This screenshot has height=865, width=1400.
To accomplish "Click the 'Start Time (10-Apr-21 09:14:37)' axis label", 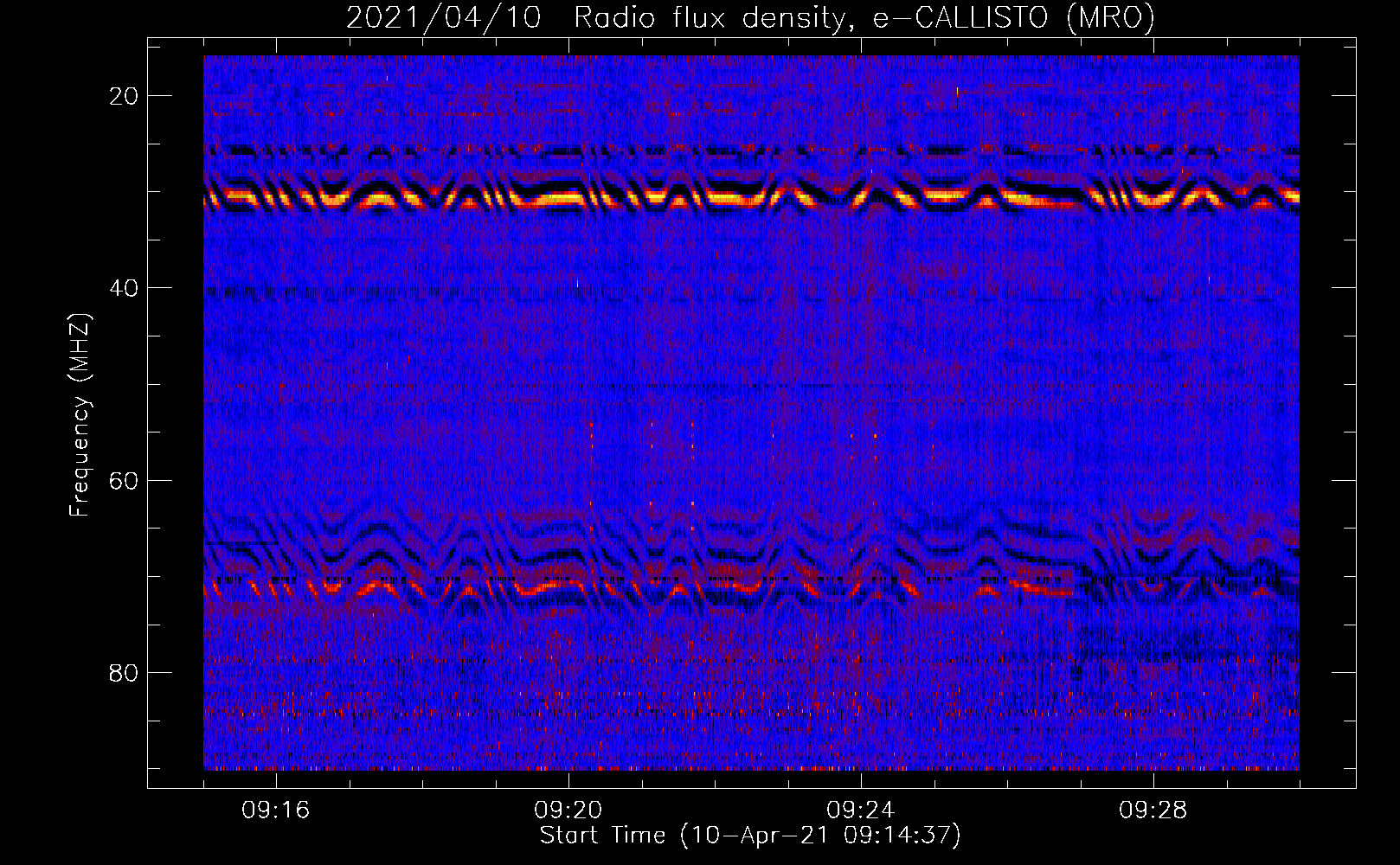I will (x=750, y=836).
